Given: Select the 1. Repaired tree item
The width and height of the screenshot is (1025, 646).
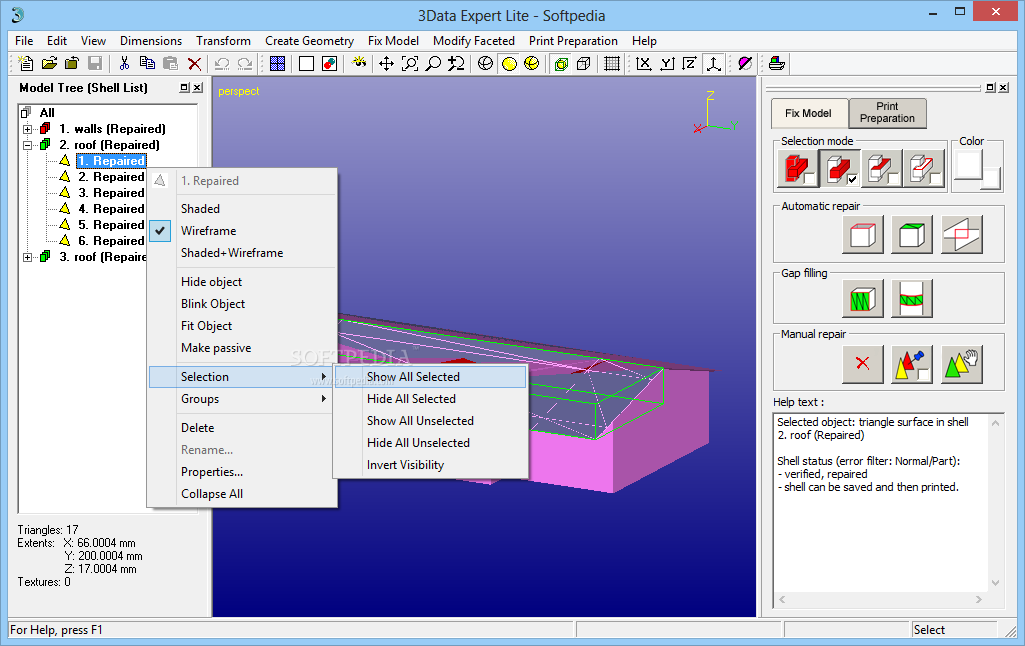Looking at the screenshot, I should [x=111, y=161].
